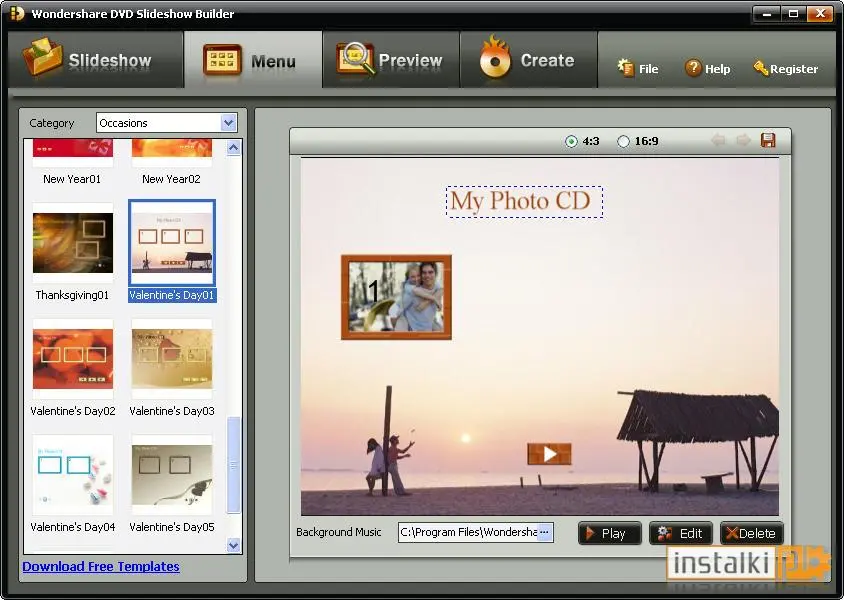The width and height of the screenshot is (844, 600).
Task: Click the Preview magnifier icon
Action: [355, 58]
